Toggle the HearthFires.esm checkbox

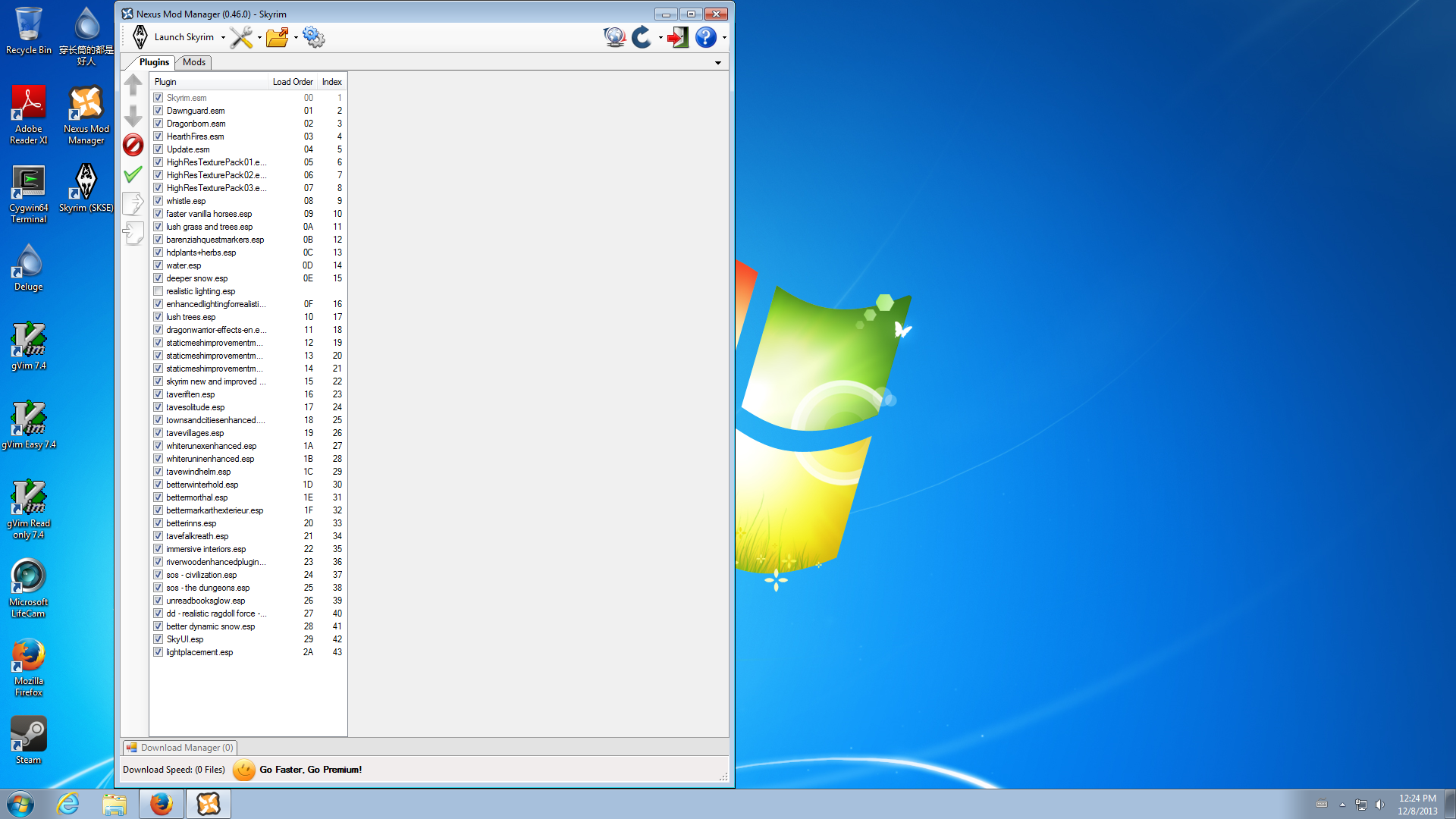(x=158, y=136)
